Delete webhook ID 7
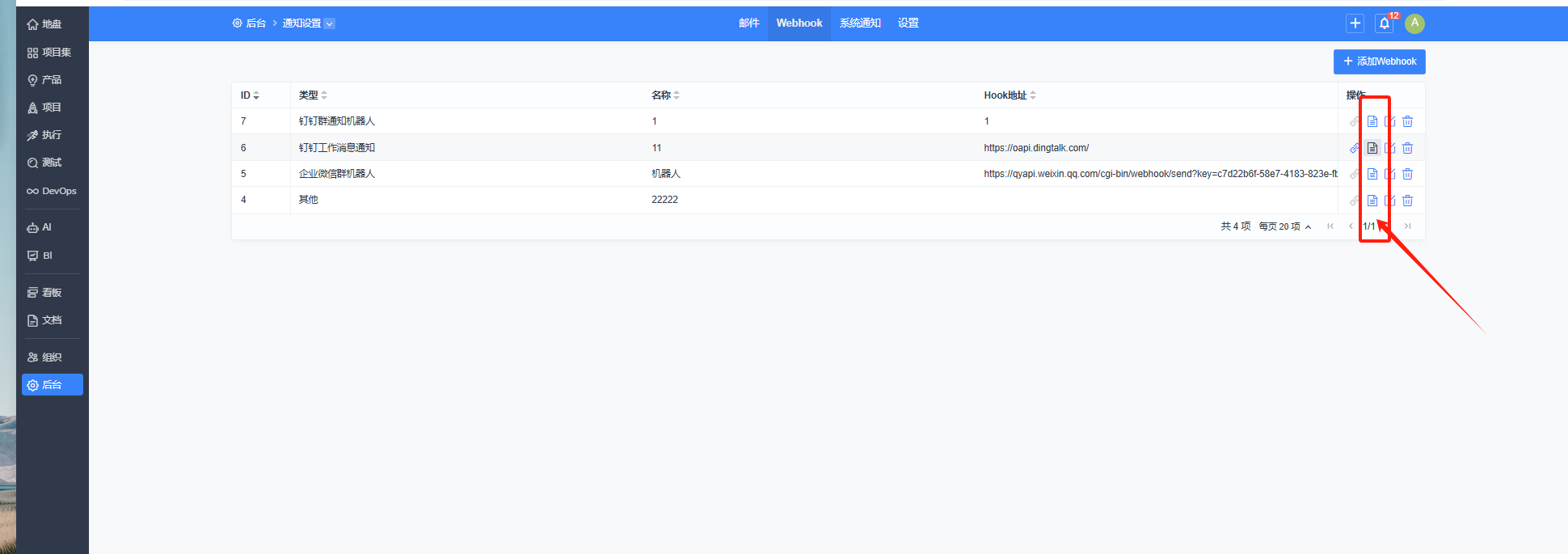This screenshot has width=1568, height=554. (1408, 121)
